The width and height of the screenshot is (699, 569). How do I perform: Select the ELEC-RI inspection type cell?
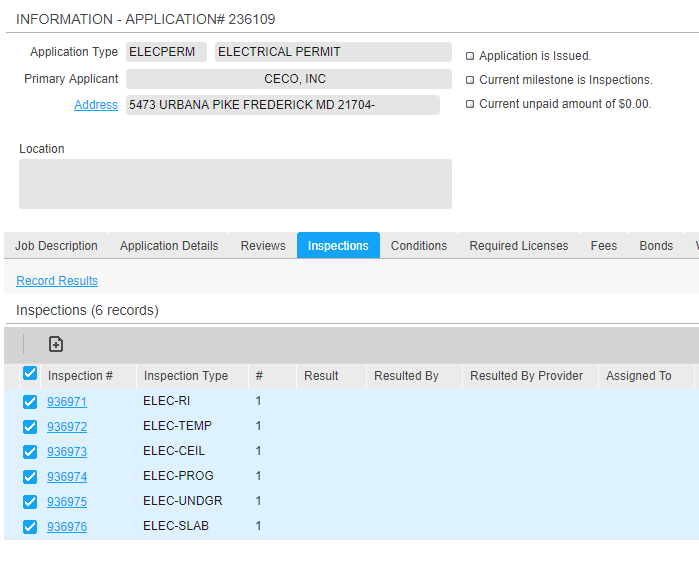pyautogui.click(x=167, y=401)
